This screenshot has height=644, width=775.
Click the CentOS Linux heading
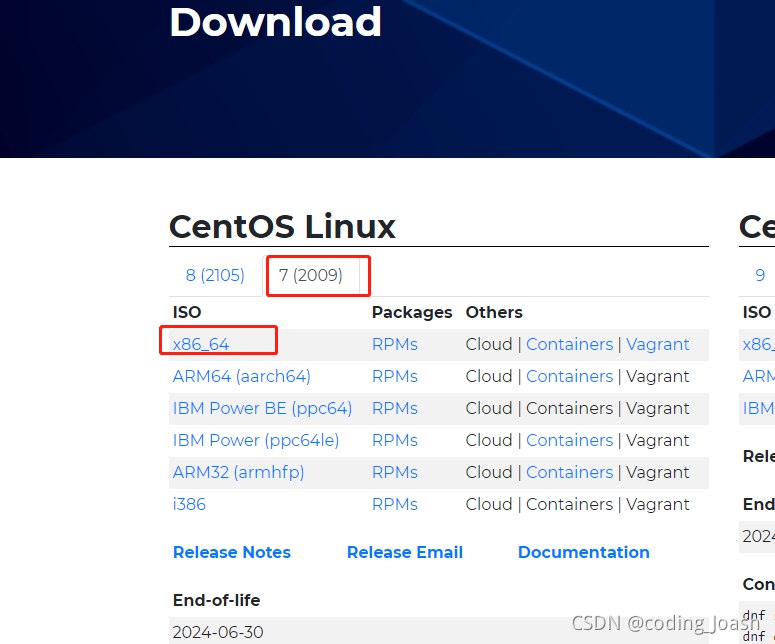pyautogui.click(x=282, y=227)
